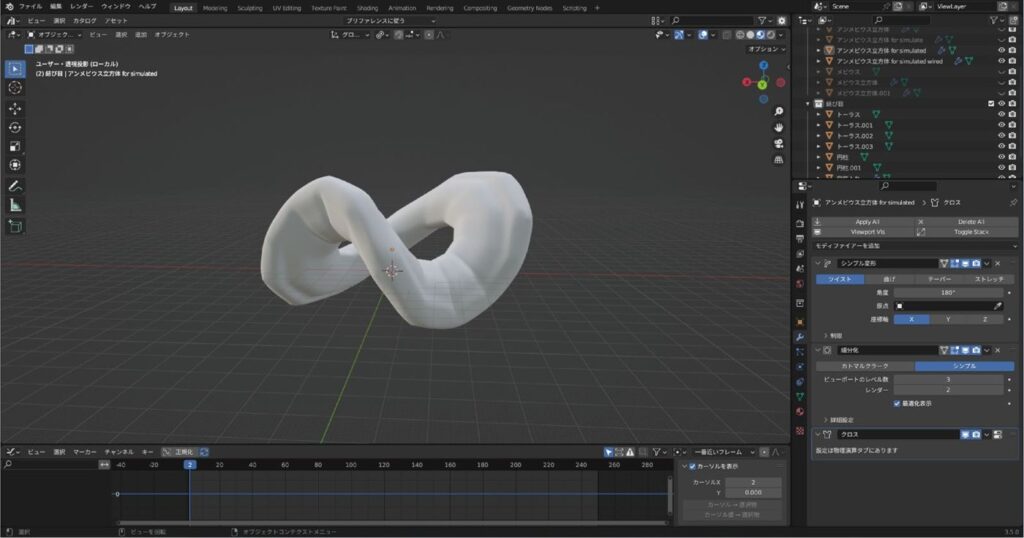
Task: Open the Material properties tab icon
Action: coord(800,412)
